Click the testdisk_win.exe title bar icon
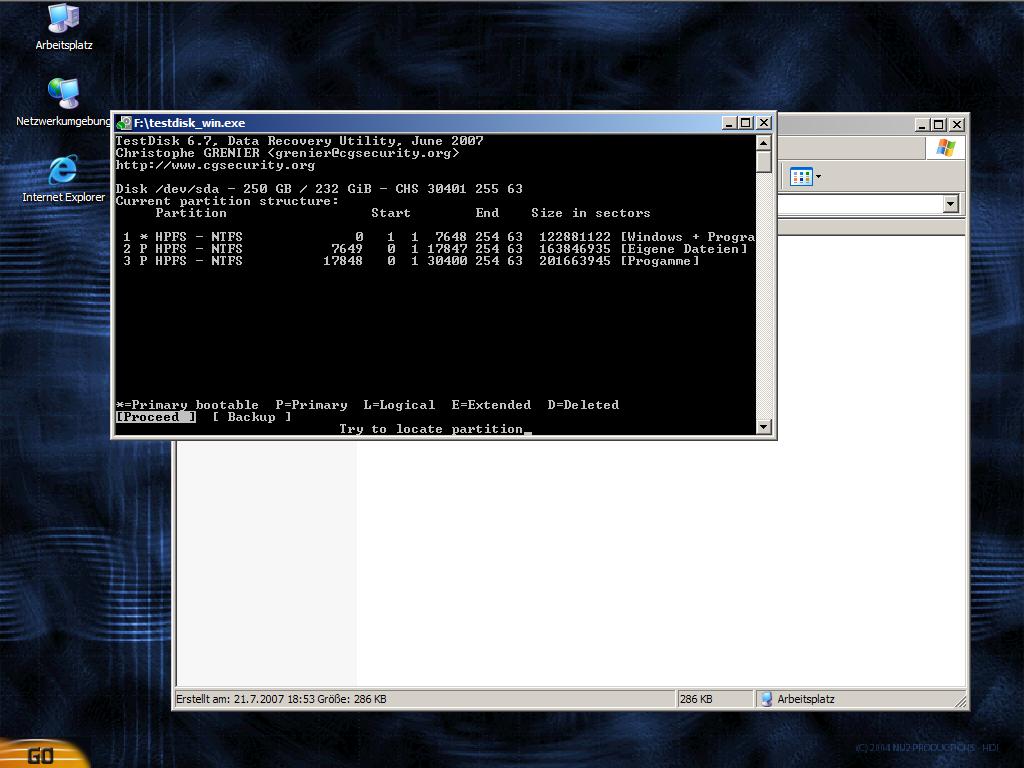This screenshot has height=768, width=1024. (124, 123)
